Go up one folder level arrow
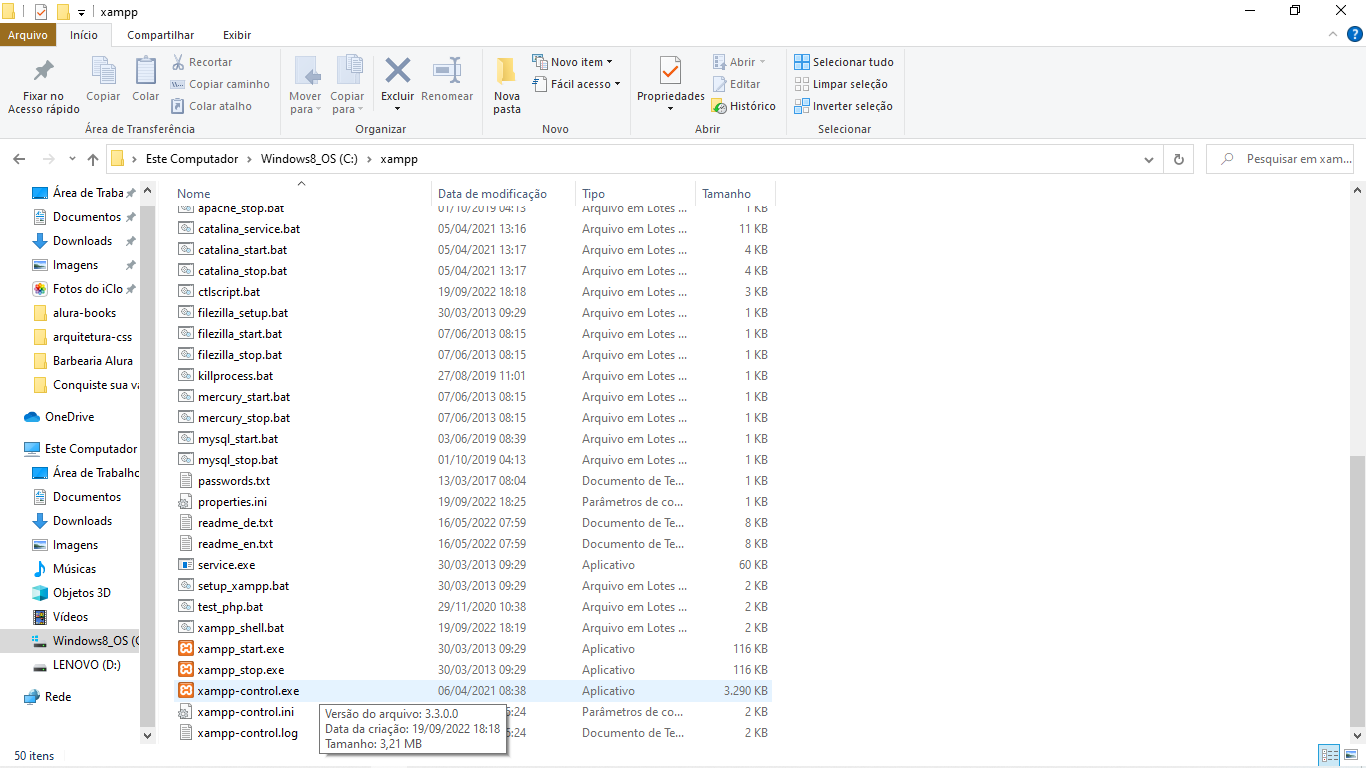This screenshot has height=768, width=1366. (x=93, y=159)
